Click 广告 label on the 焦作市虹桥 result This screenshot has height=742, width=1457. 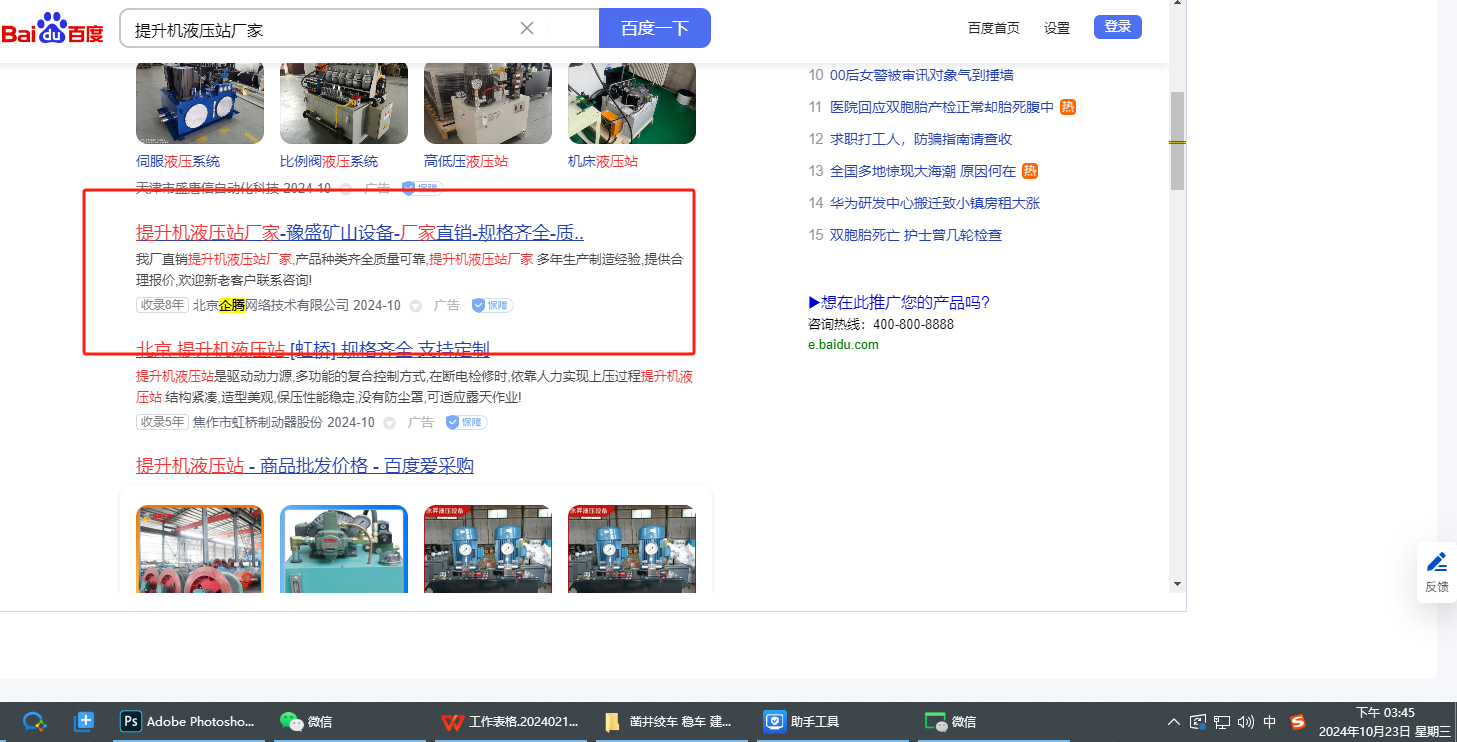421,422
